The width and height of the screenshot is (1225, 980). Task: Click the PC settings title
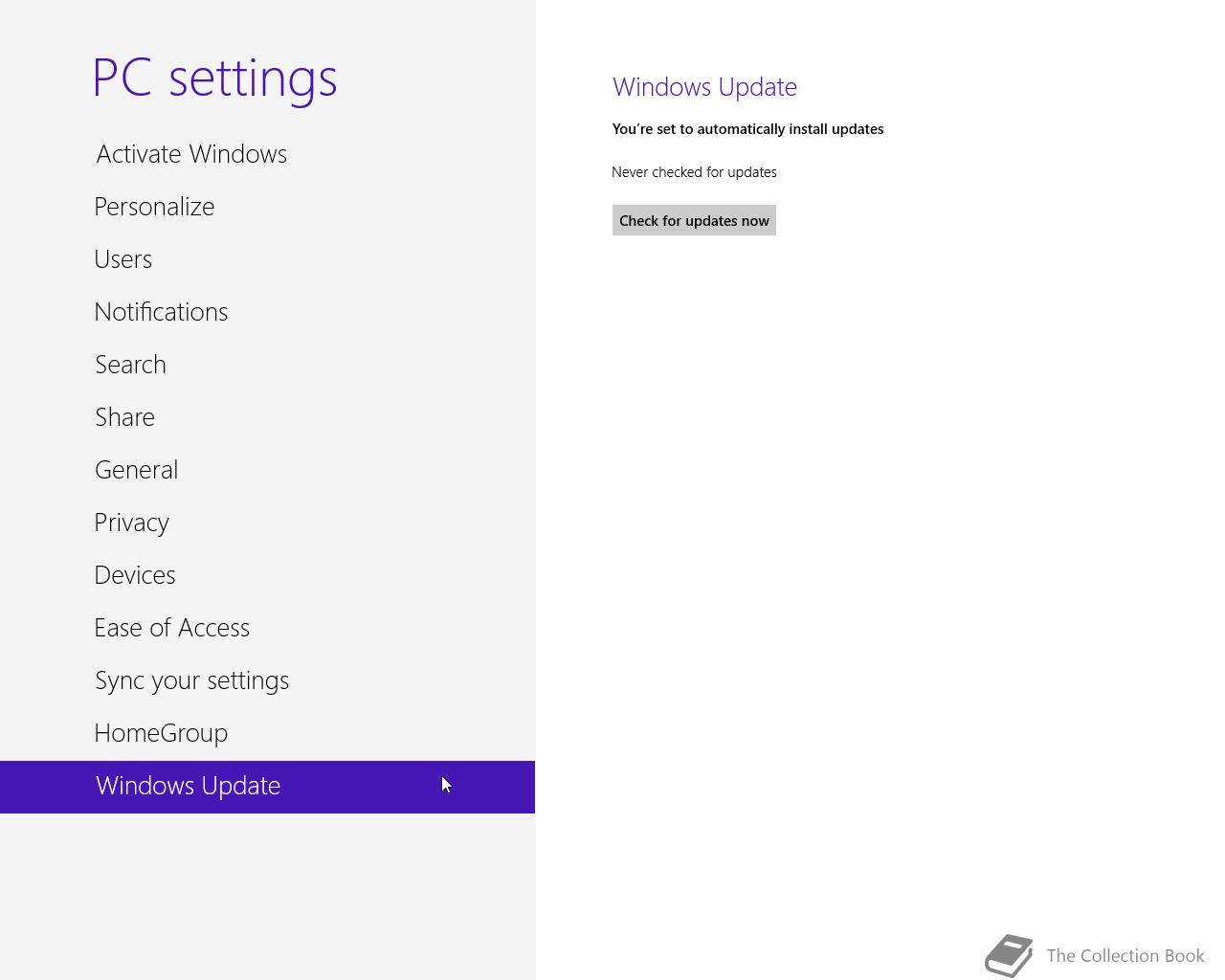[214, 78]
